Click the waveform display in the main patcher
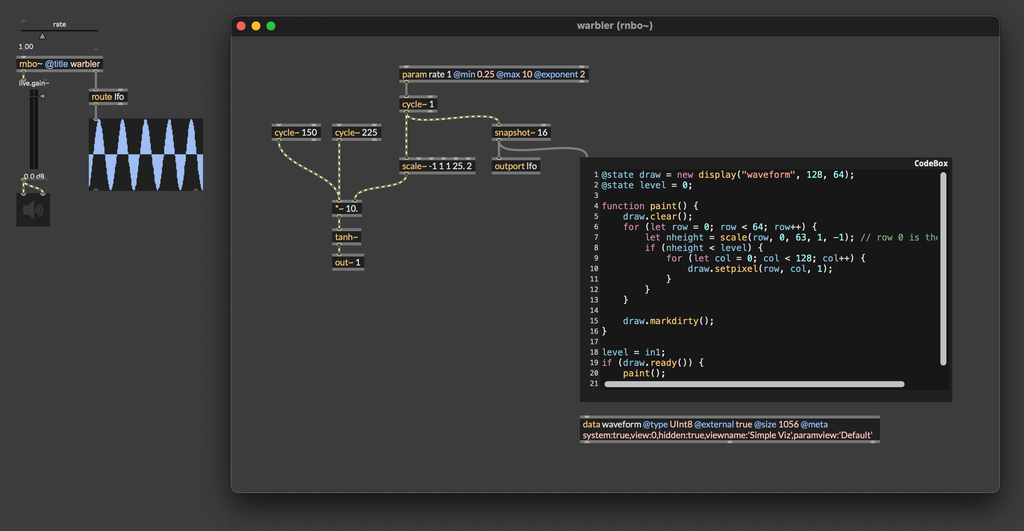 tap(145, 155)
